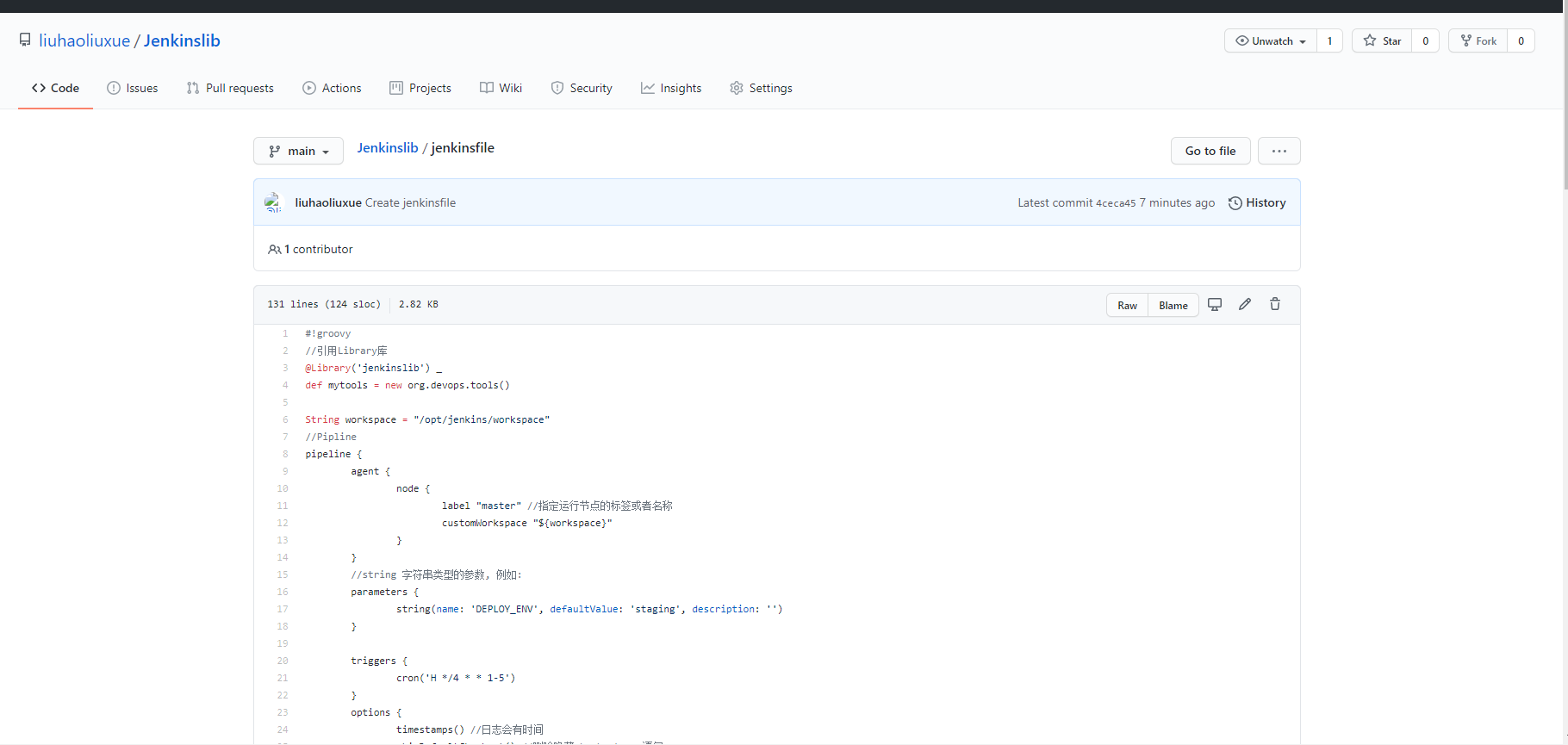Edit this file with pencil icon
The width and height of the screenshot is (1568, 745).
click(x=1245, y=304)
